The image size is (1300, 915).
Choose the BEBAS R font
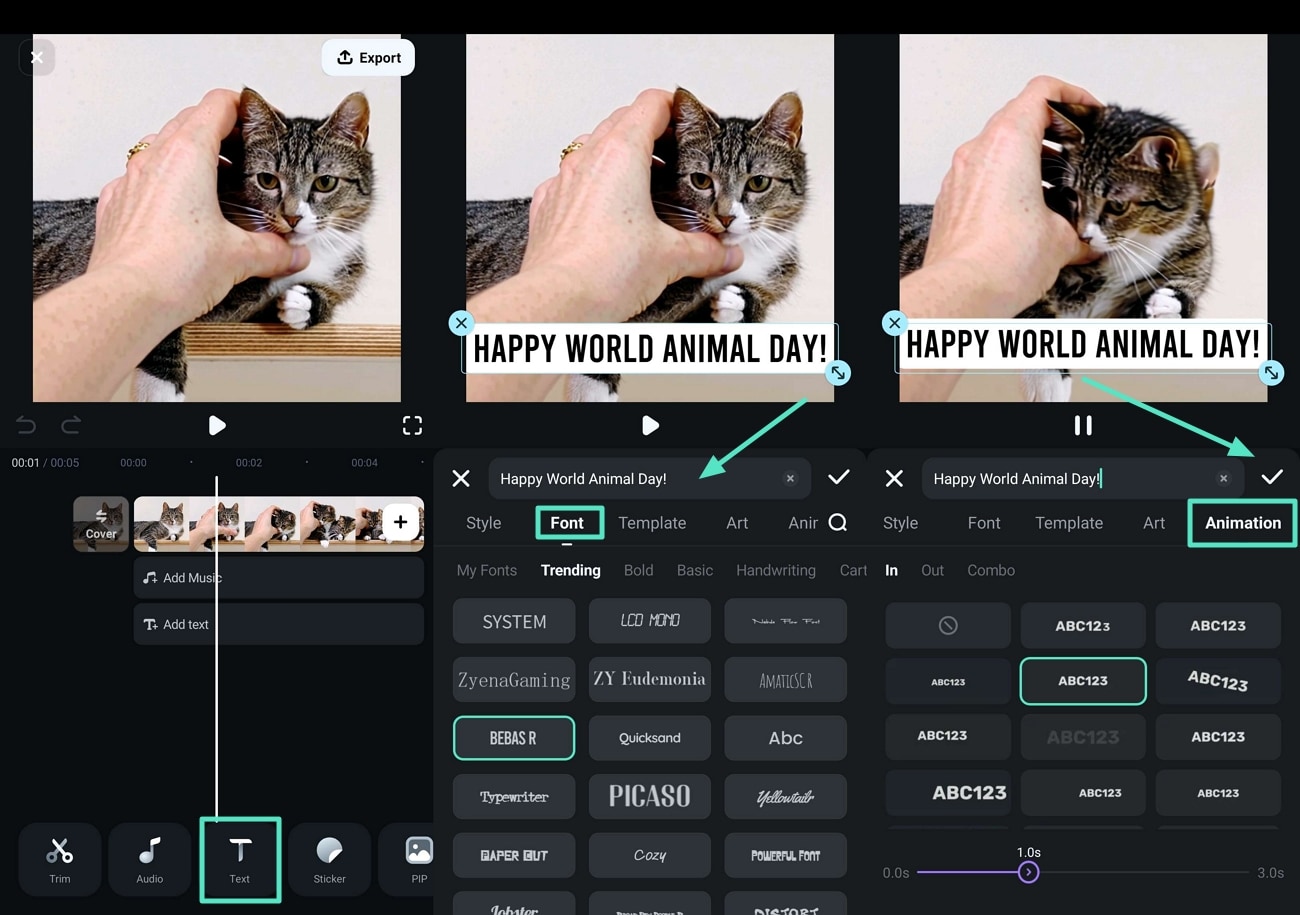tap(514, 738)
